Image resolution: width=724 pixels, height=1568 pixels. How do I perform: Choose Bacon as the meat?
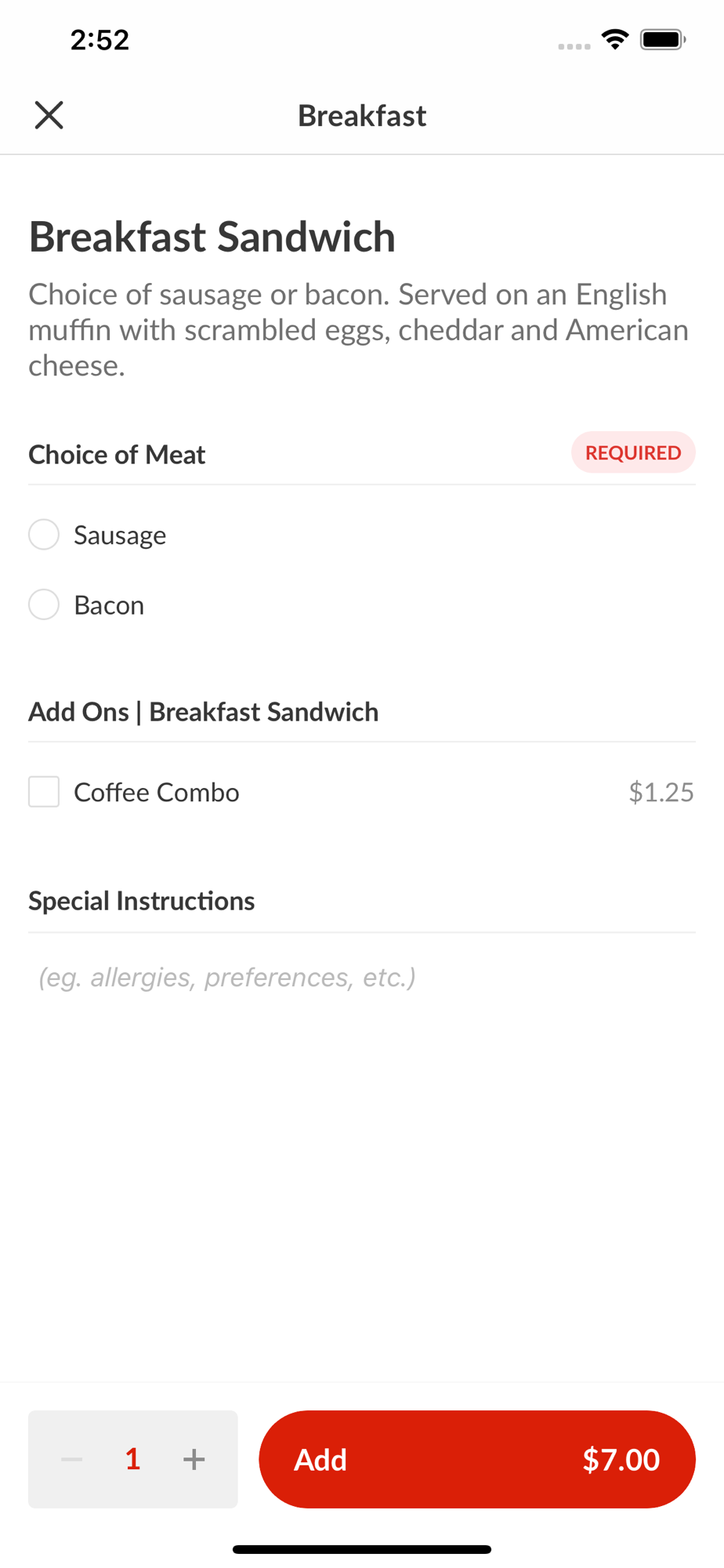click(x=44, y=604)
